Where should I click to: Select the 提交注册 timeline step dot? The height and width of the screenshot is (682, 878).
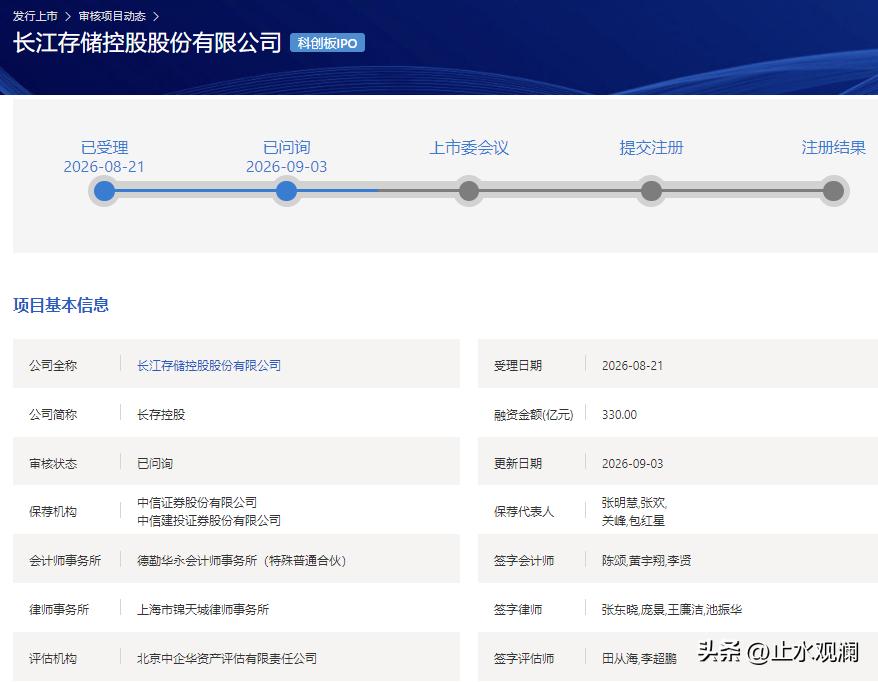[651, 191]
